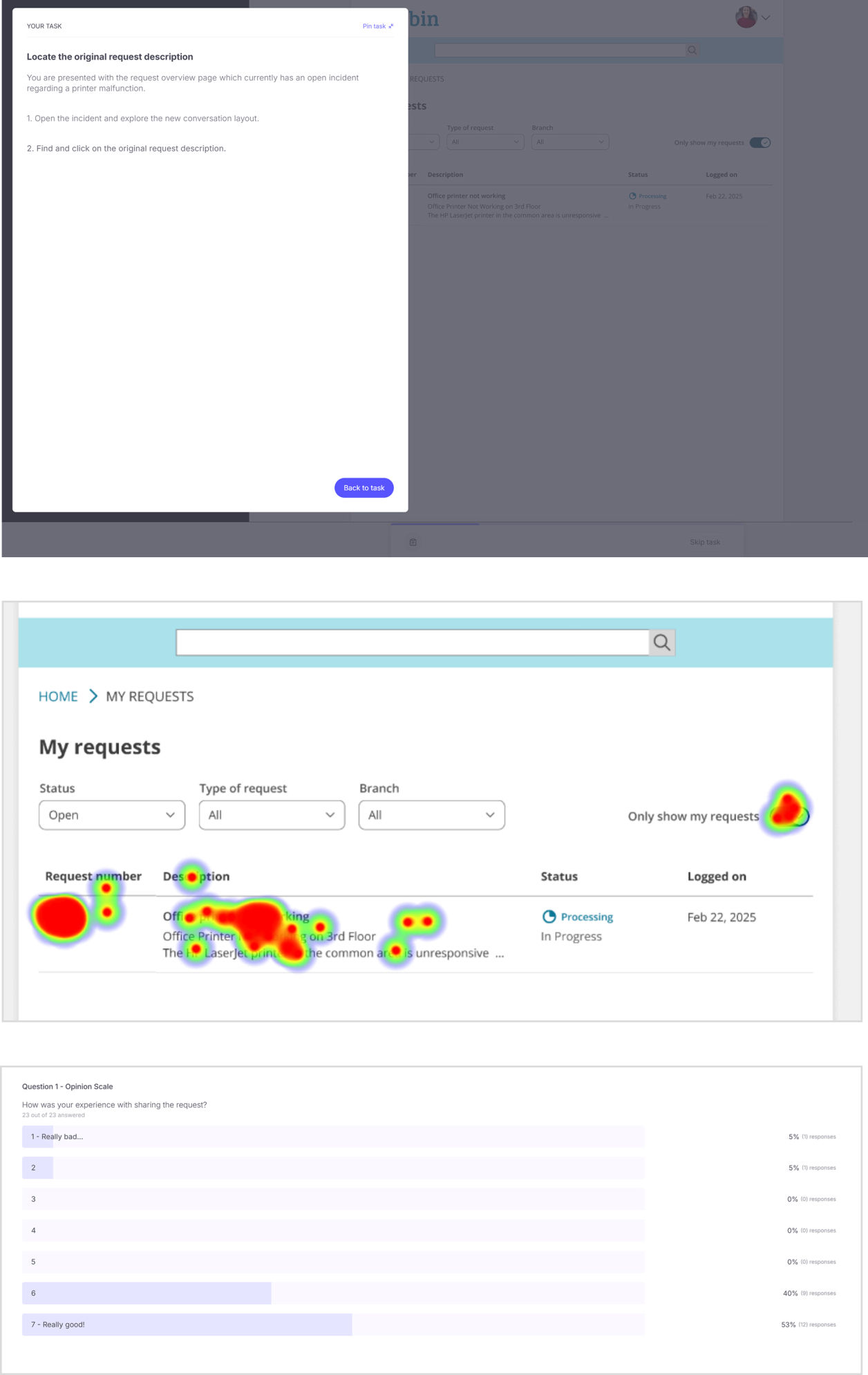Click the breadcrumb chevron arrow after HOME
This screenshot has height=1375, width=868.
pyautogui.click(x=93, y=696)
